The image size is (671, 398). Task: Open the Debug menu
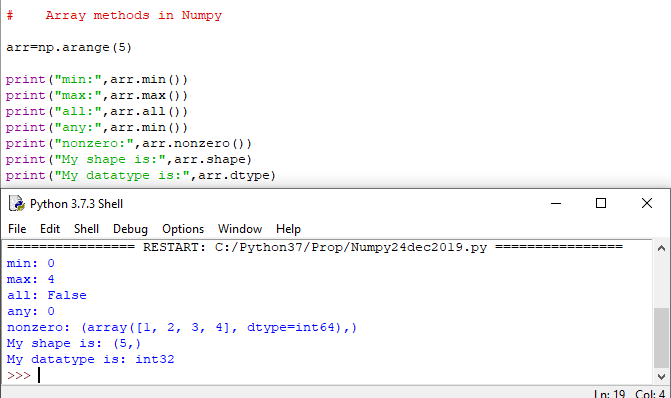131,229
